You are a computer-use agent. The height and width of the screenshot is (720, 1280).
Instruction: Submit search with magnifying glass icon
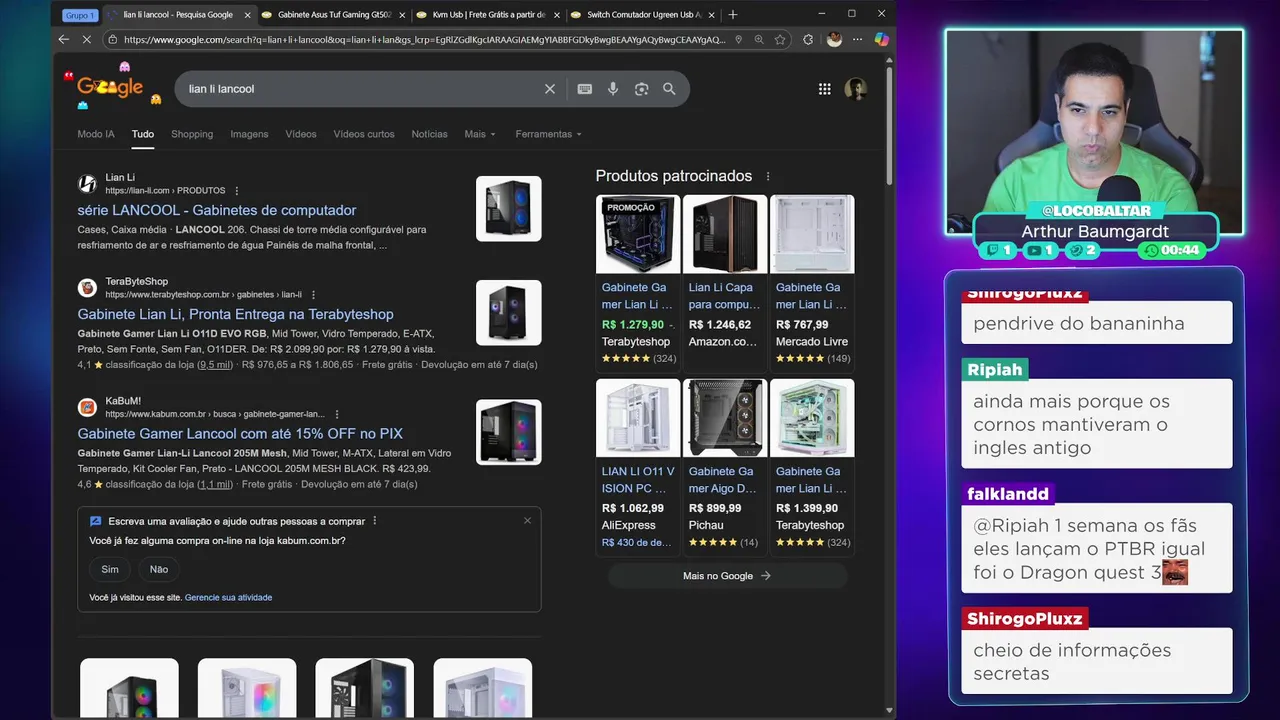669,89
